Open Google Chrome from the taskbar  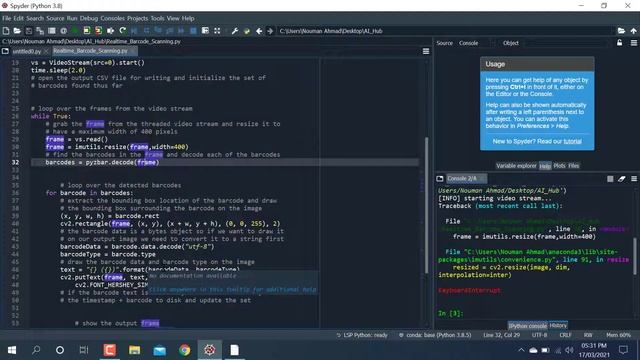pos(184,350)
